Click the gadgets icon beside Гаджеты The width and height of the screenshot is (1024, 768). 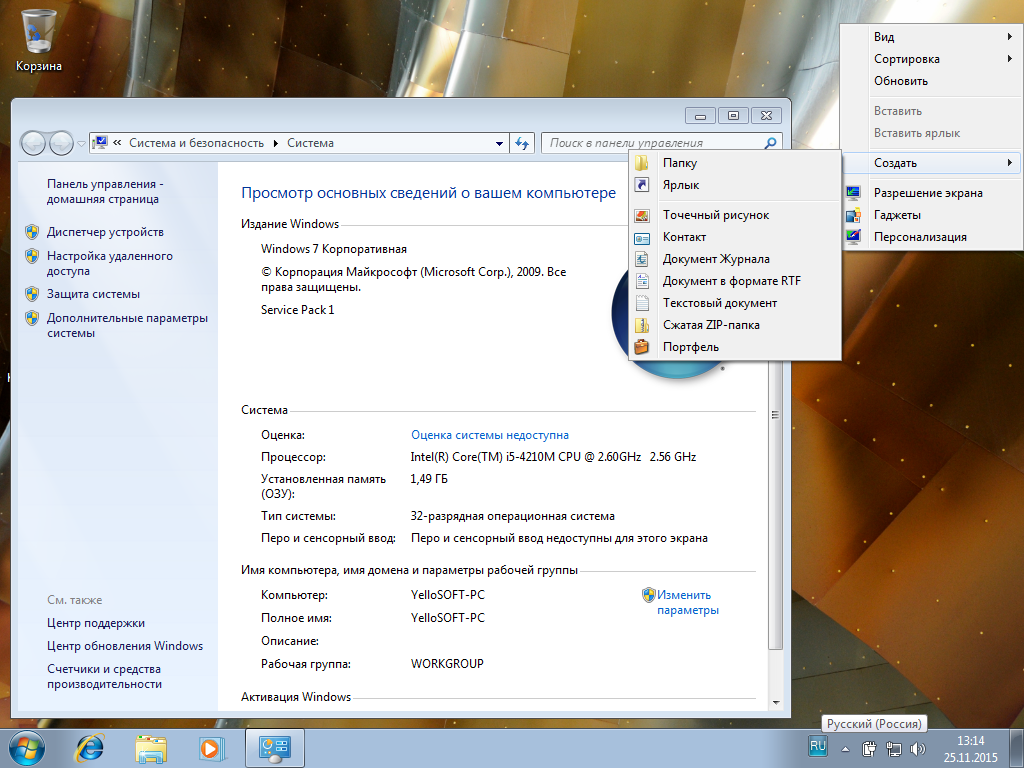click(853, 215)
